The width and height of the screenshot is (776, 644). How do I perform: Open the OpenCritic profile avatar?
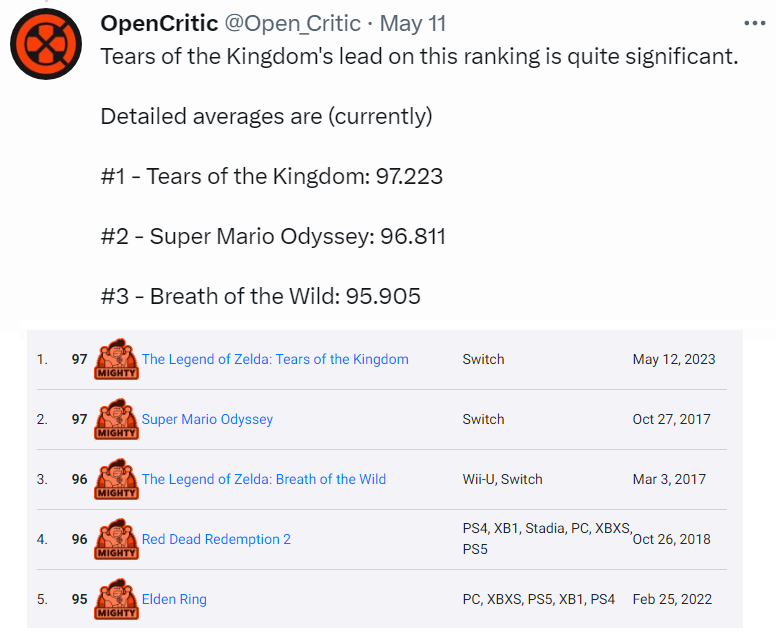[46, 44]
